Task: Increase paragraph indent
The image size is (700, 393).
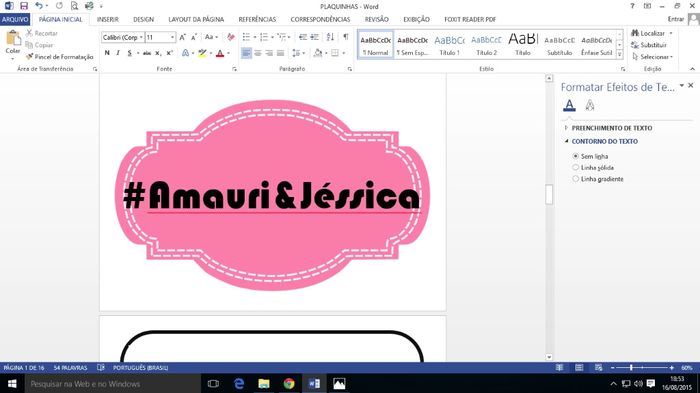Action: tap(315, 37)
